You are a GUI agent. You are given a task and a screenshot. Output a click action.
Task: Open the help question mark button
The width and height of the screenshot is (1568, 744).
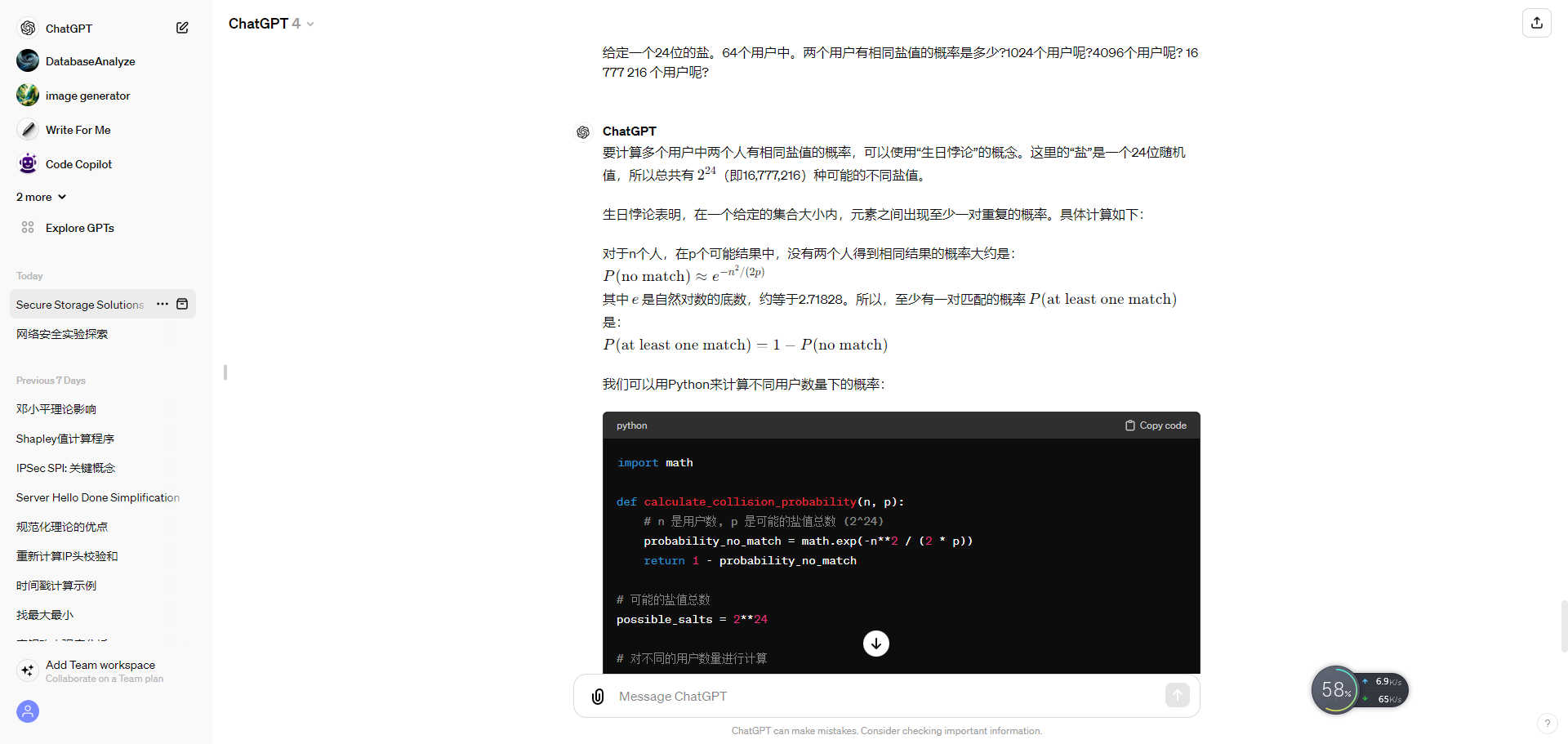pos(1547,724)
